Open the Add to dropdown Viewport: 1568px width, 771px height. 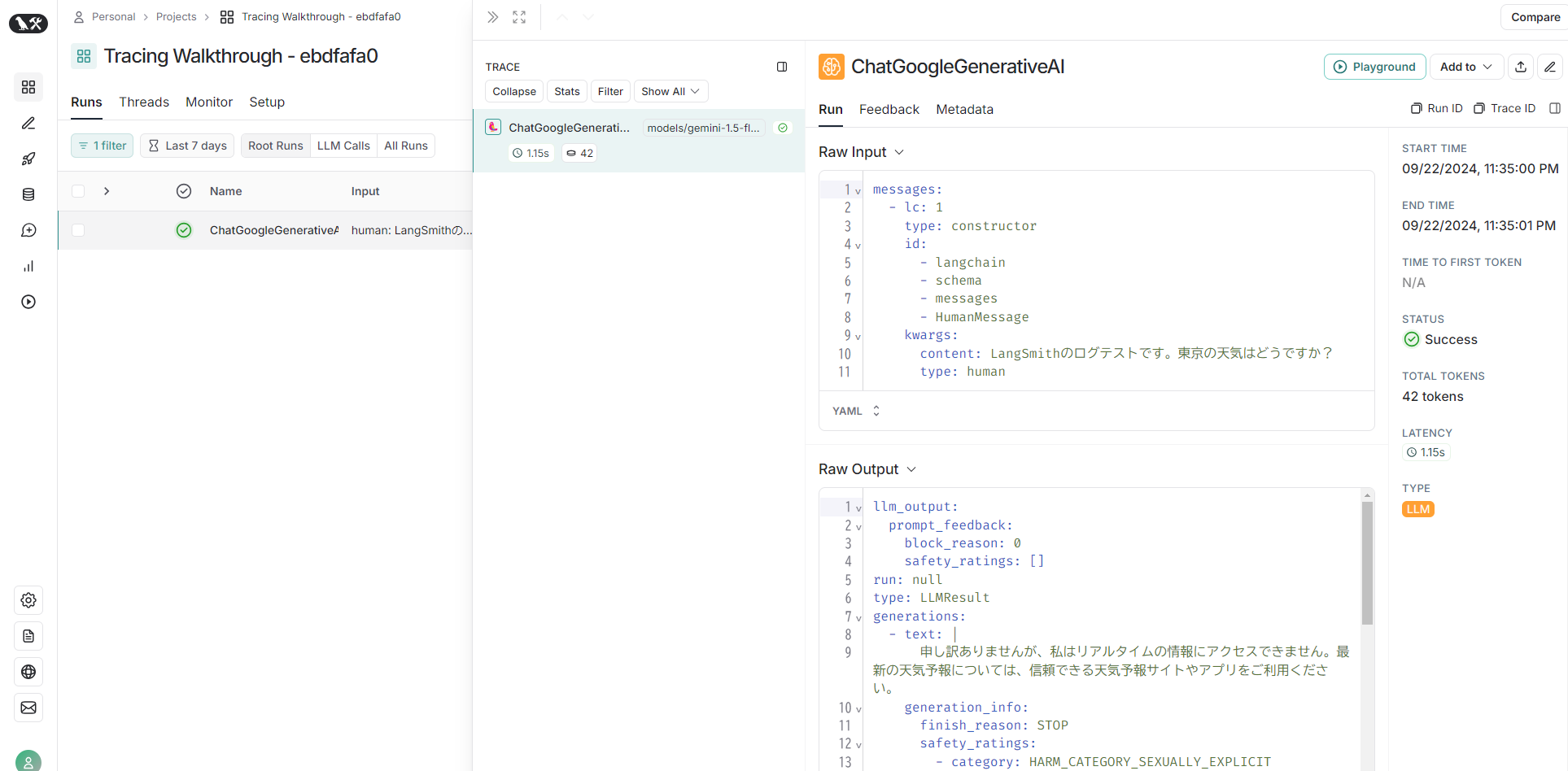[x=1466, y=67]
